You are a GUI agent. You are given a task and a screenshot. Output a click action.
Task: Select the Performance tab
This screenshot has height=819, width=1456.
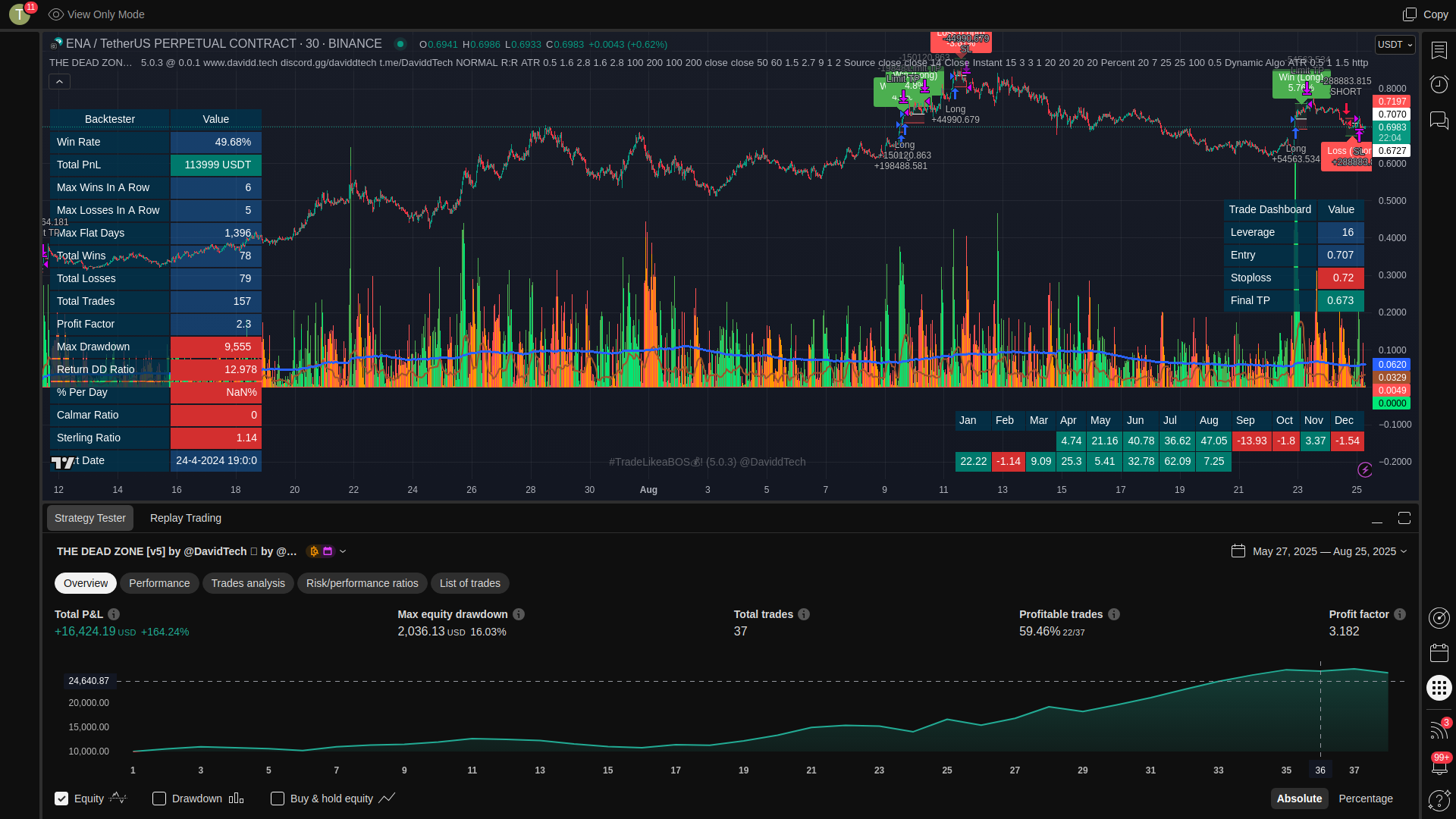click(159, 583)
